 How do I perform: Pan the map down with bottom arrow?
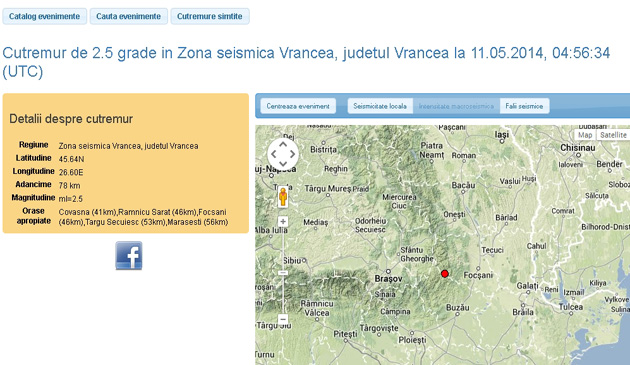coord(283,164)
